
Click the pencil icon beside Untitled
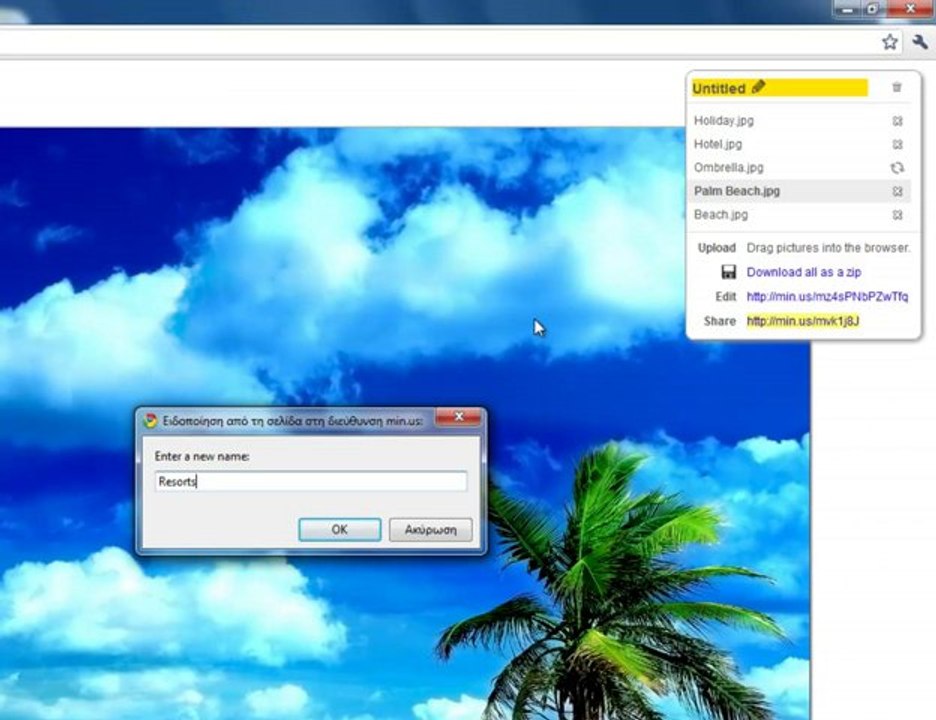tap(758, 87)
